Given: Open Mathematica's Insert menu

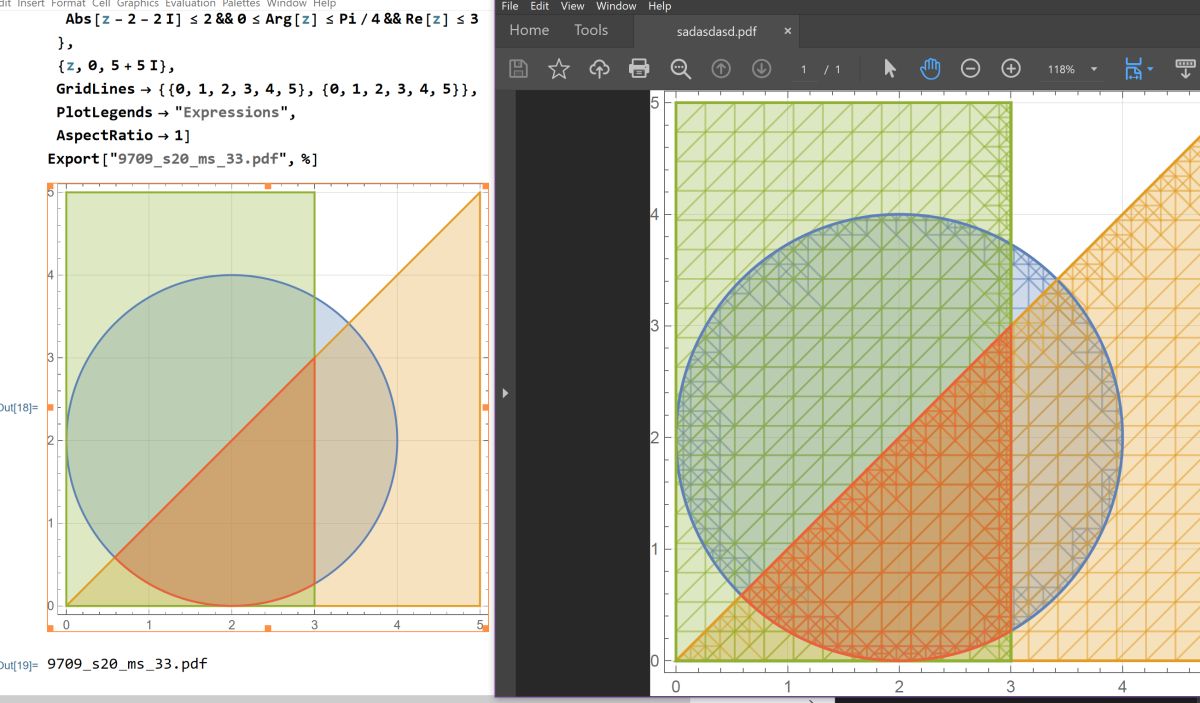Looking at the screenshot, I should click(30, 4).
